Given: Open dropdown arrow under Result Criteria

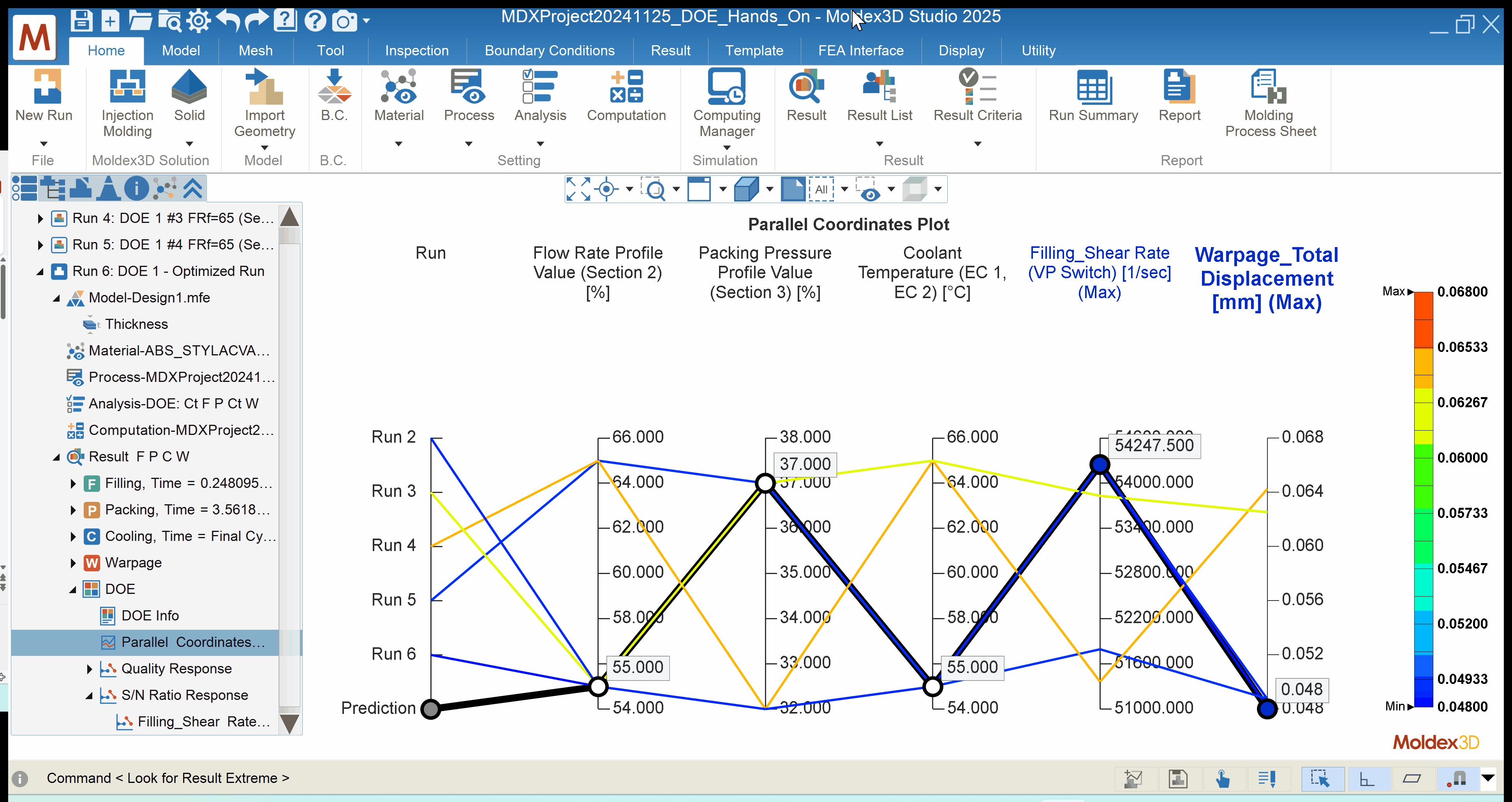Looking at the screenshot, I should [977, 144].
